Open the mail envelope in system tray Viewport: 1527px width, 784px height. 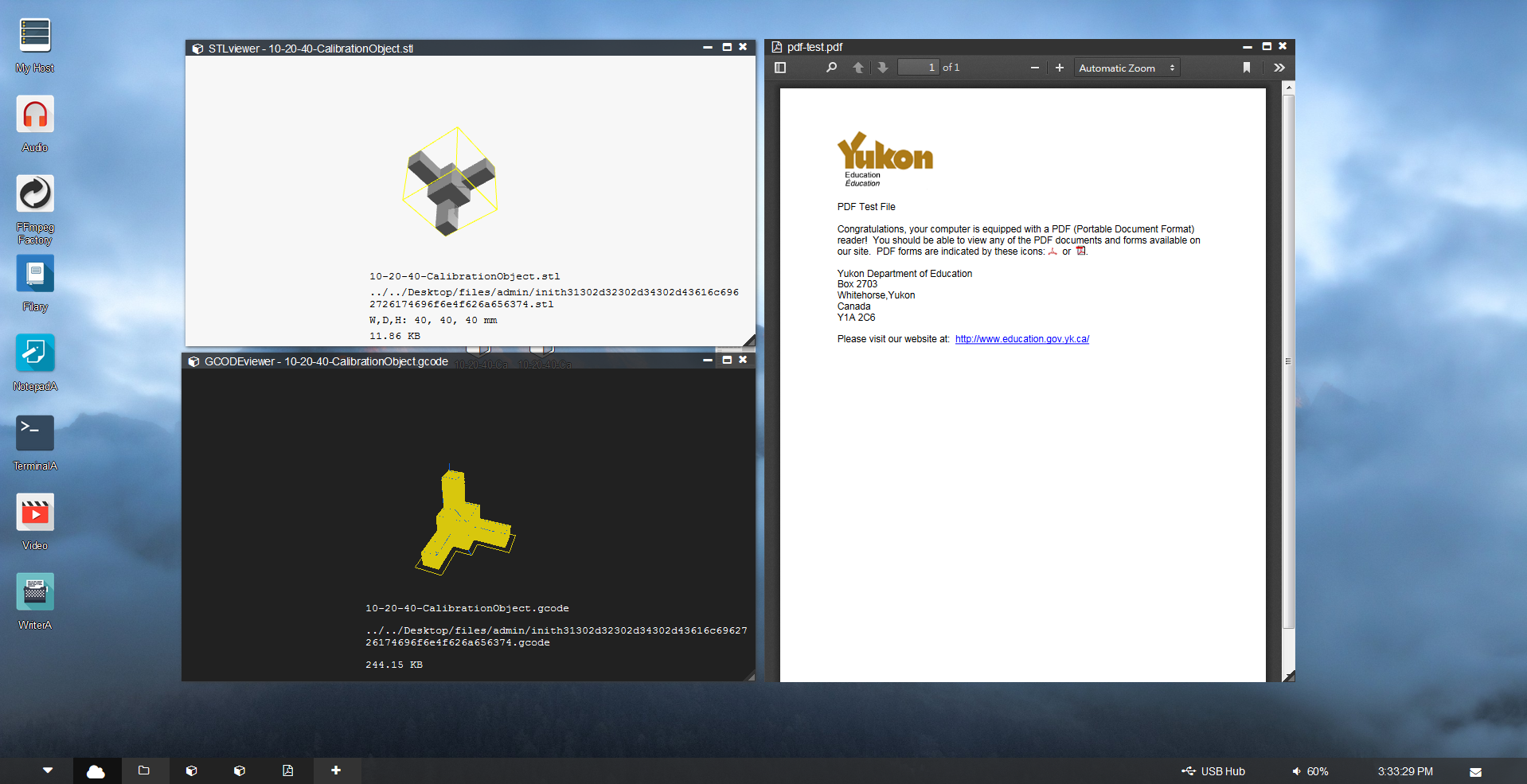coord(1475,771)
